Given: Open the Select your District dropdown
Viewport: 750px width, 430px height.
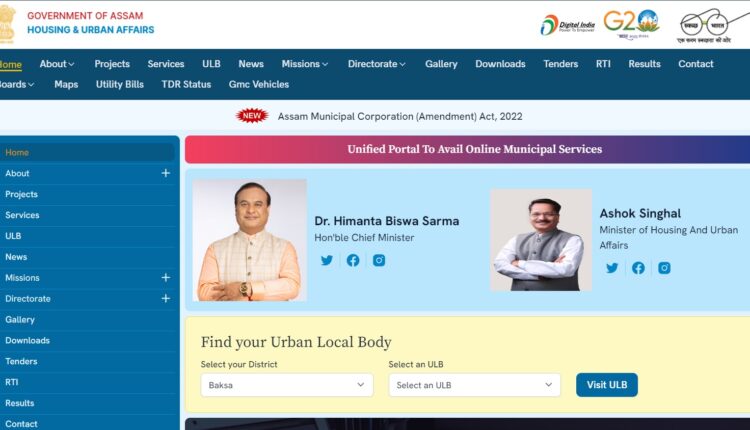Looking at the screenshot, I should coord(287,385).
